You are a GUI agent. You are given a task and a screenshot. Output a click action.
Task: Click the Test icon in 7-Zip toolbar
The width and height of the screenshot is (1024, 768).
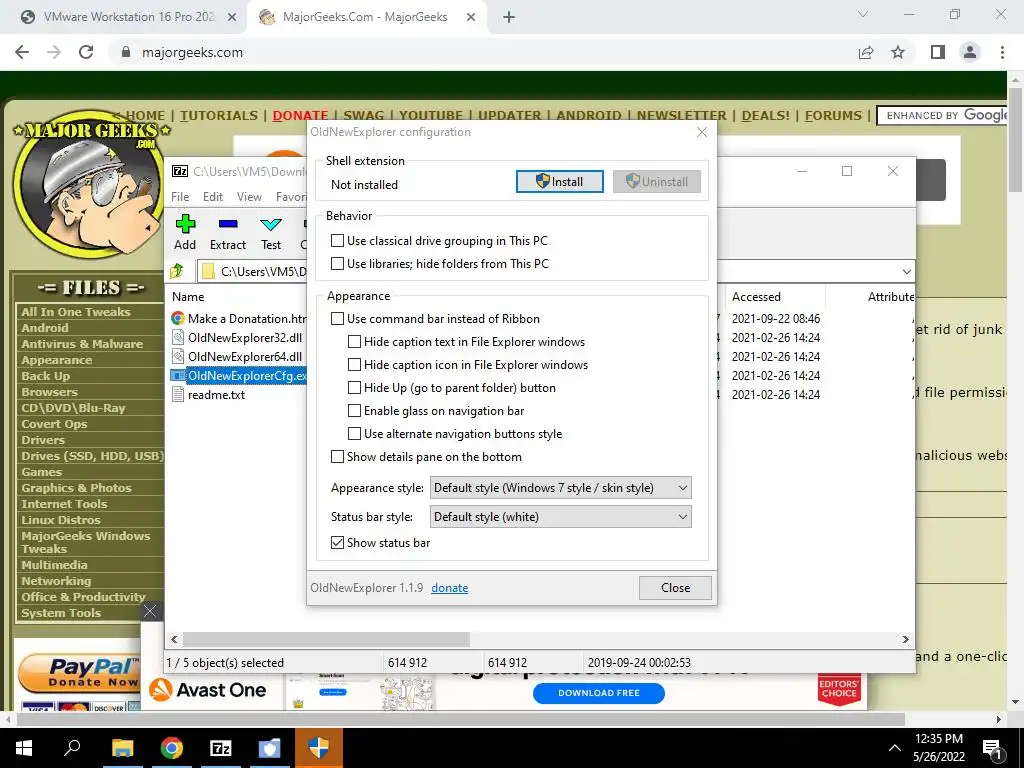coord(271,225)
